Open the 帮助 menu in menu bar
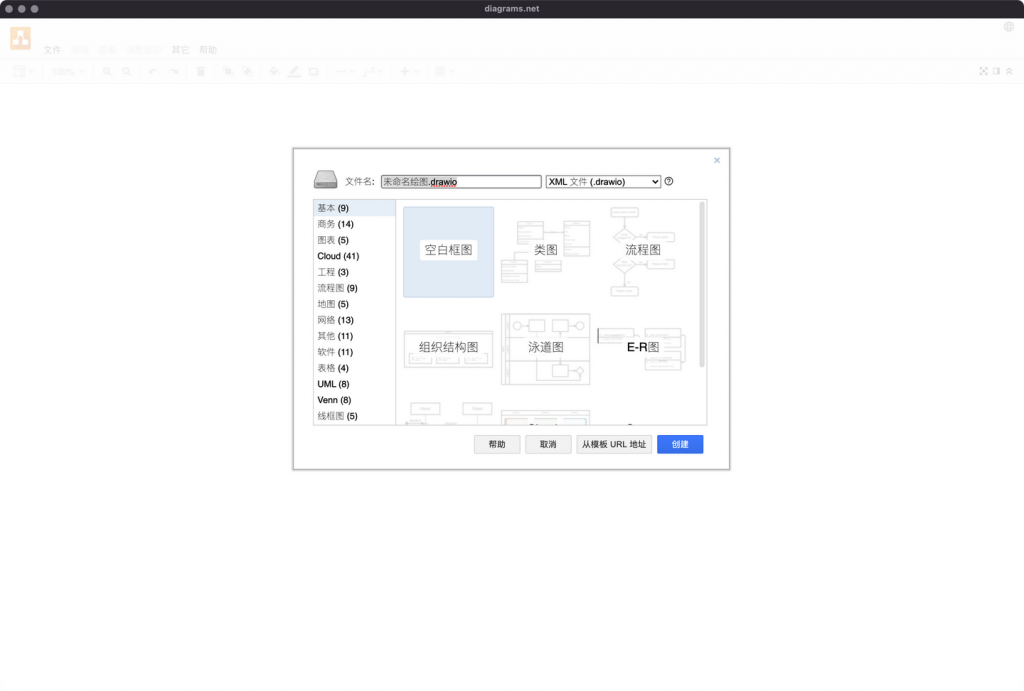This screenshot has height=691, width=1024. point(208,50)
